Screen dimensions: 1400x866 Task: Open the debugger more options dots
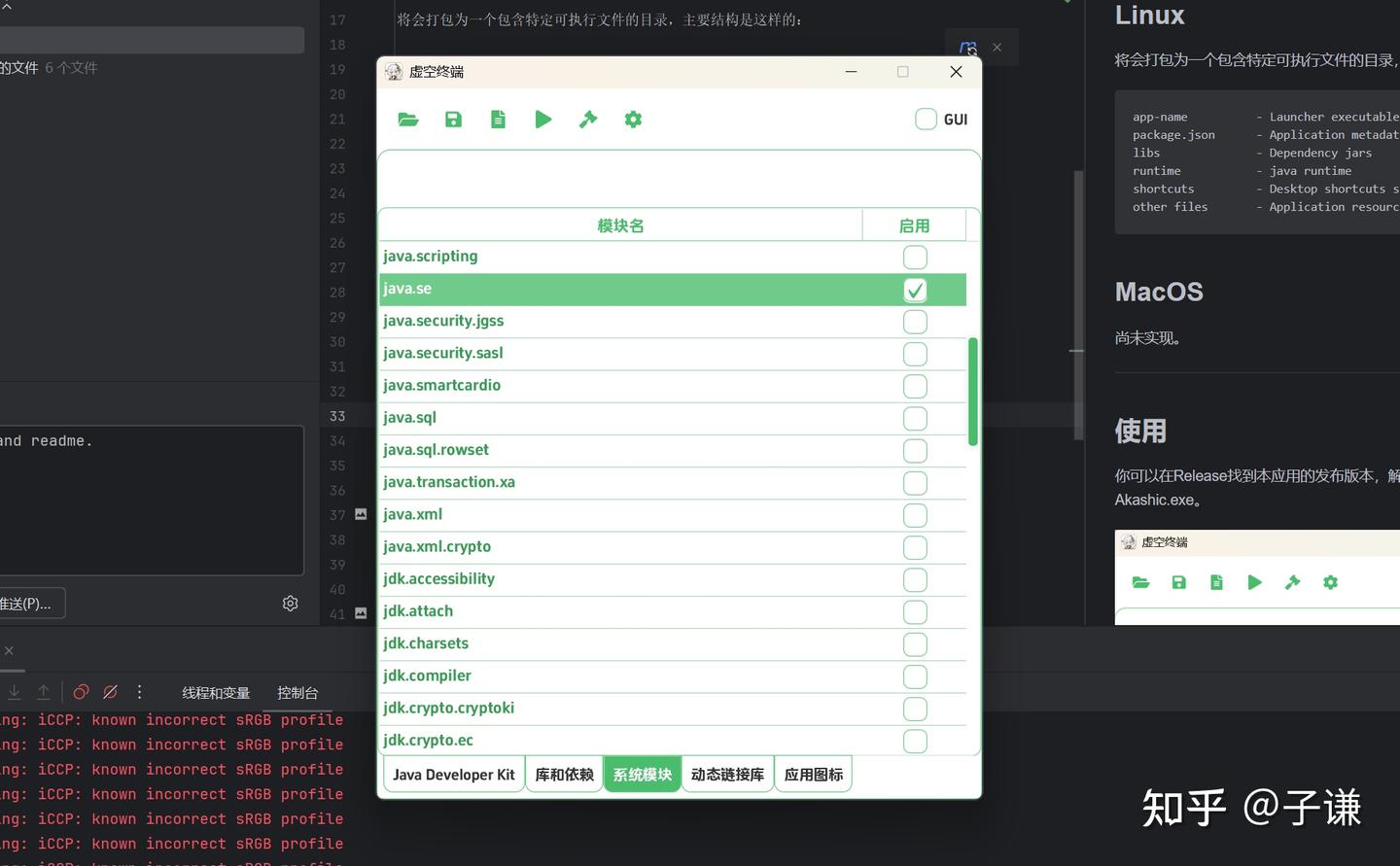point(139,692)
